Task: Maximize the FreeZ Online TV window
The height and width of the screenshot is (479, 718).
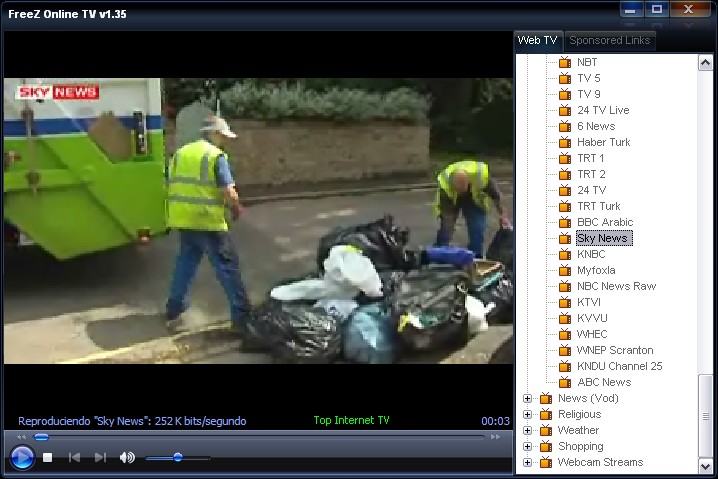Action: tap(657, 10)
